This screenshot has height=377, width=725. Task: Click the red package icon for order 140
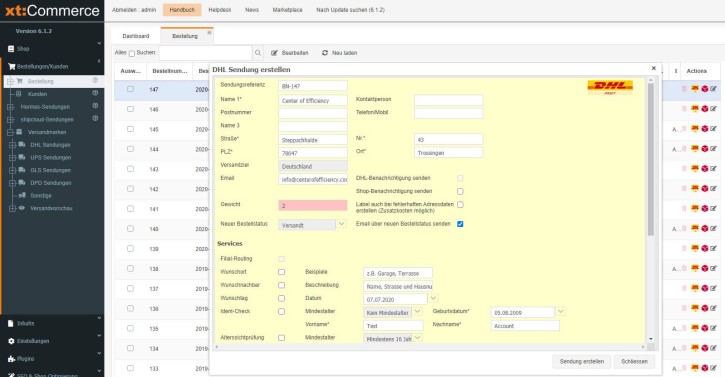(x=704, y=229)
